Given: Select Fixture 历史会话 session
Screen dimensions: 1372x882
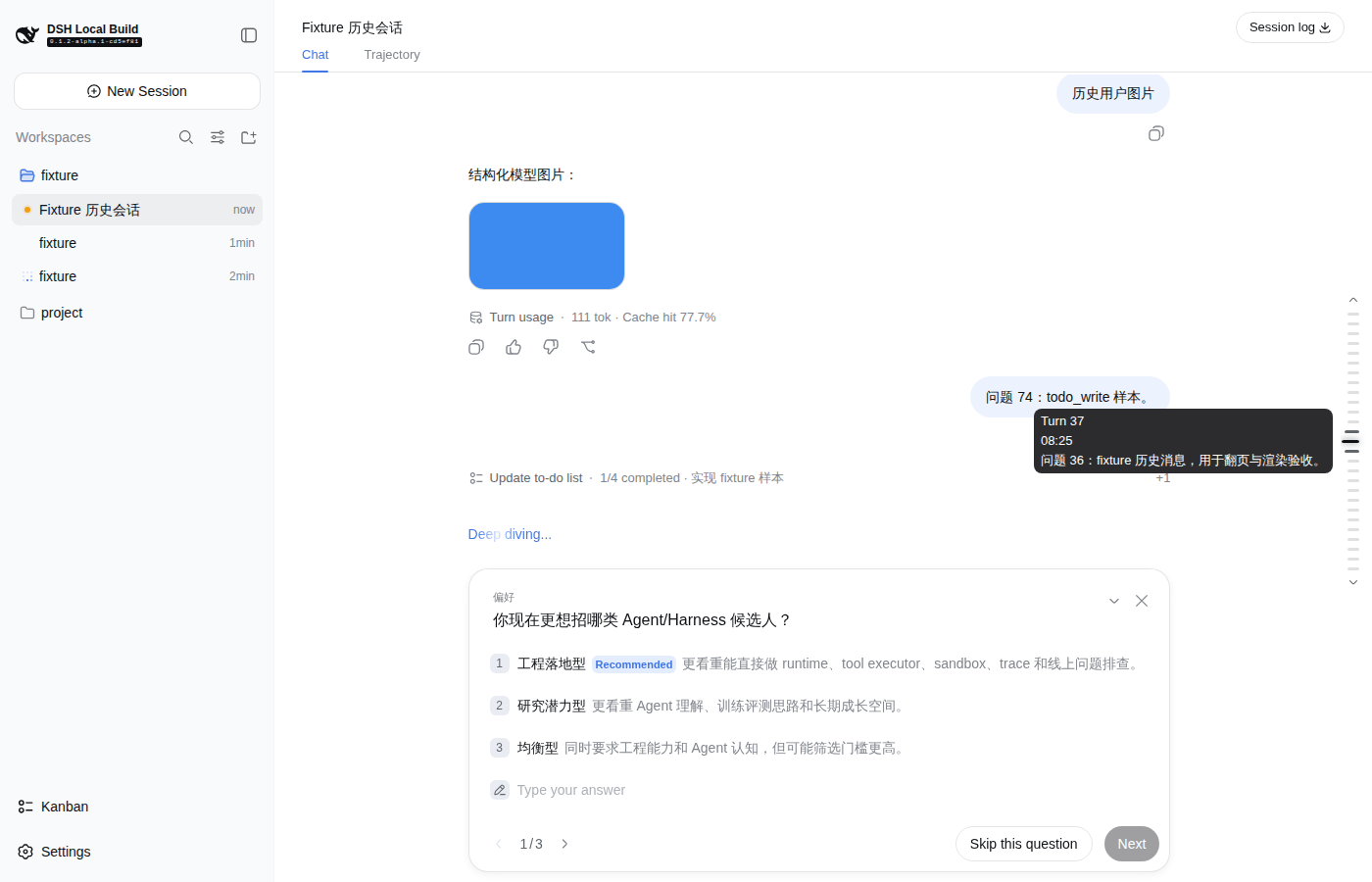Looking at the screenshot, I should coord(137,210).
